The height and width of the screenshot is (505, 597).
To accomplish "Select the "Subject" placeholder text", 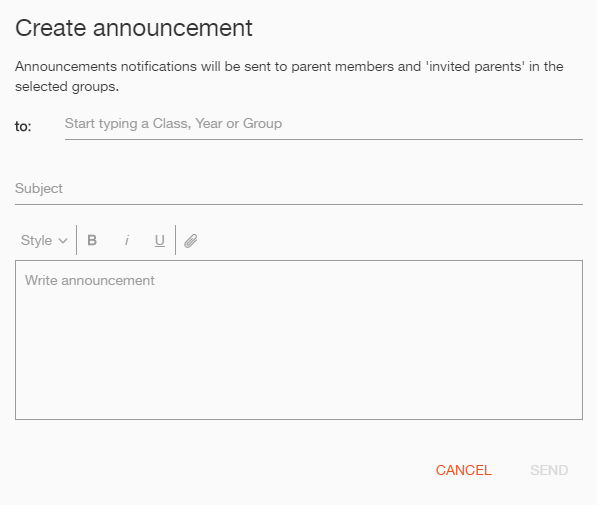I will pos(38,189).
